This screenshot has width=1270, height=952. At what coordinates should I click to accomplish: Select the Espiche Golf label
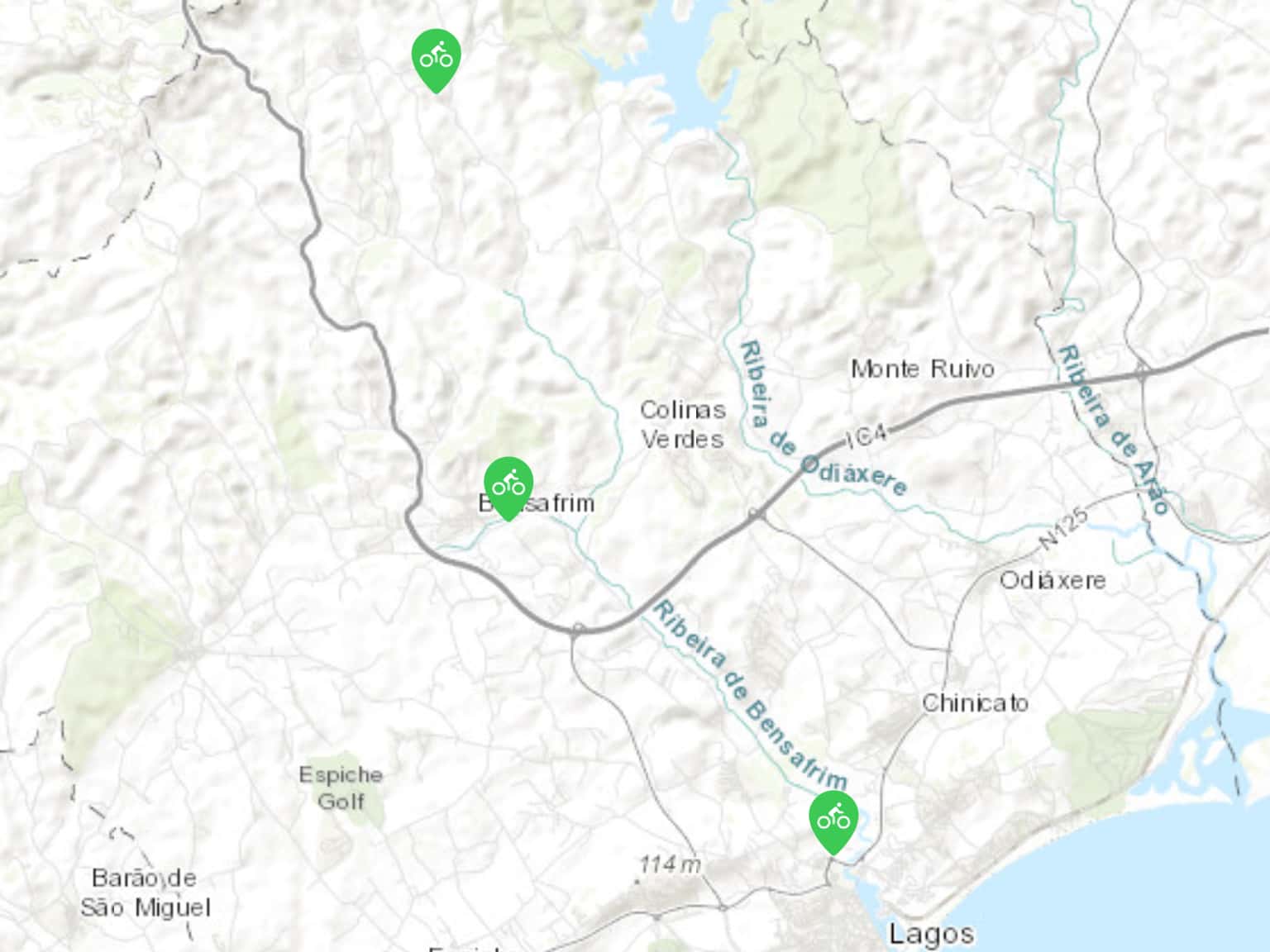tap(341, 788)
